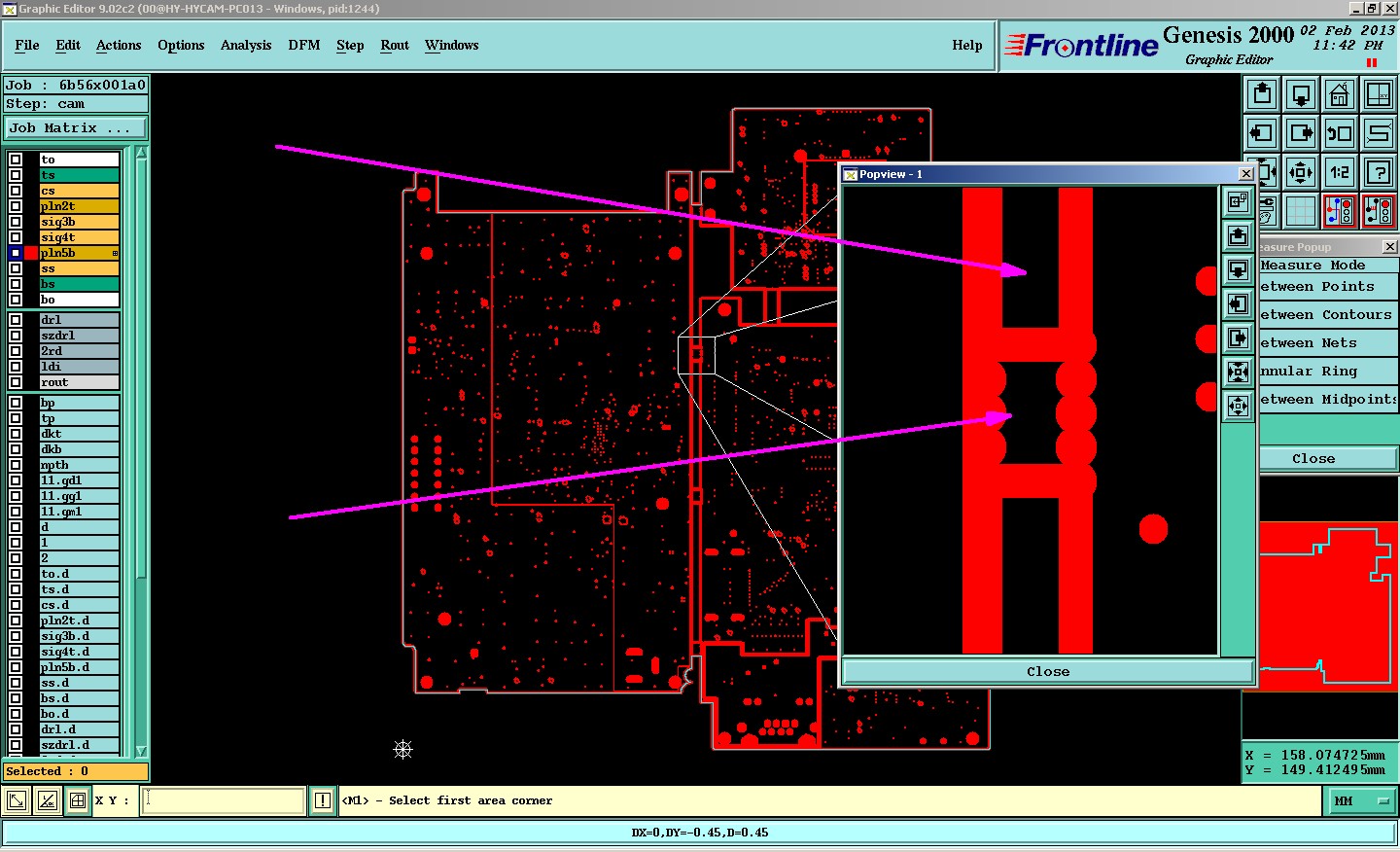1400x852 pixels.
Task: Click the exclamation mark icon in bottom bar
Action: pyautogui.click(x=323, y=800)
